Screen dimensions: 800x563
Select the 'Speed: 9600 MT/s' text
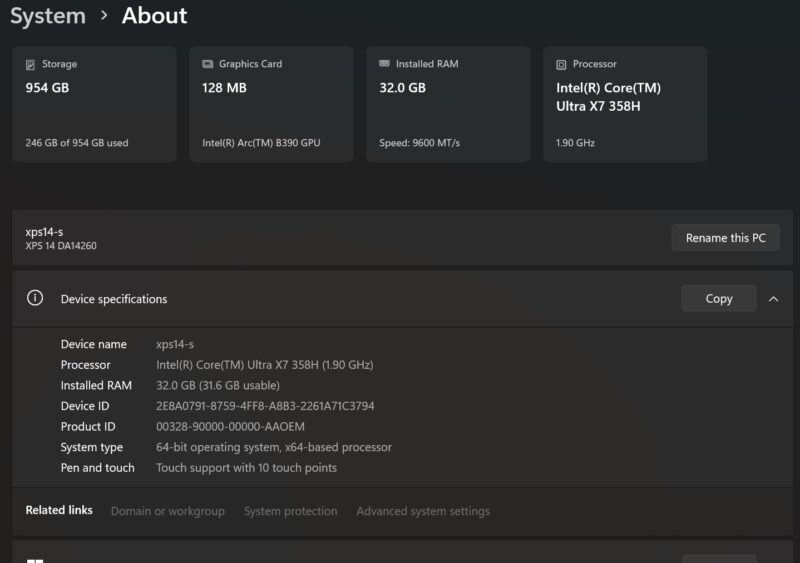coord(419,143)
